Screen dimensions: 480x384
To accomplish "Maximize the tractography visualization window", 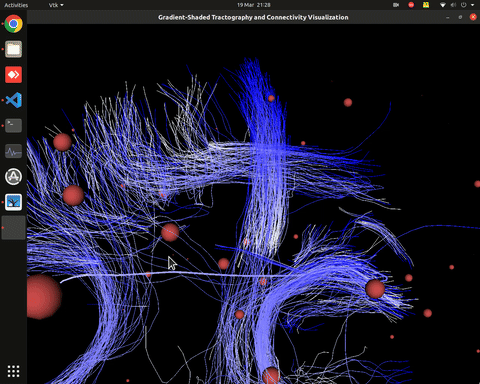I will click(460, 17).
